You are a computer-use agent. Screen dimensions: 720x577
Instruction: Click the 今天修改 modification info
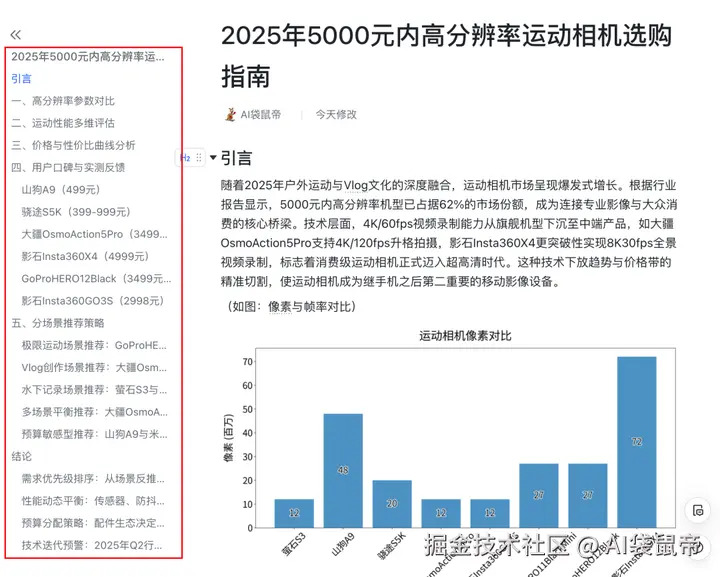[336, 114]
